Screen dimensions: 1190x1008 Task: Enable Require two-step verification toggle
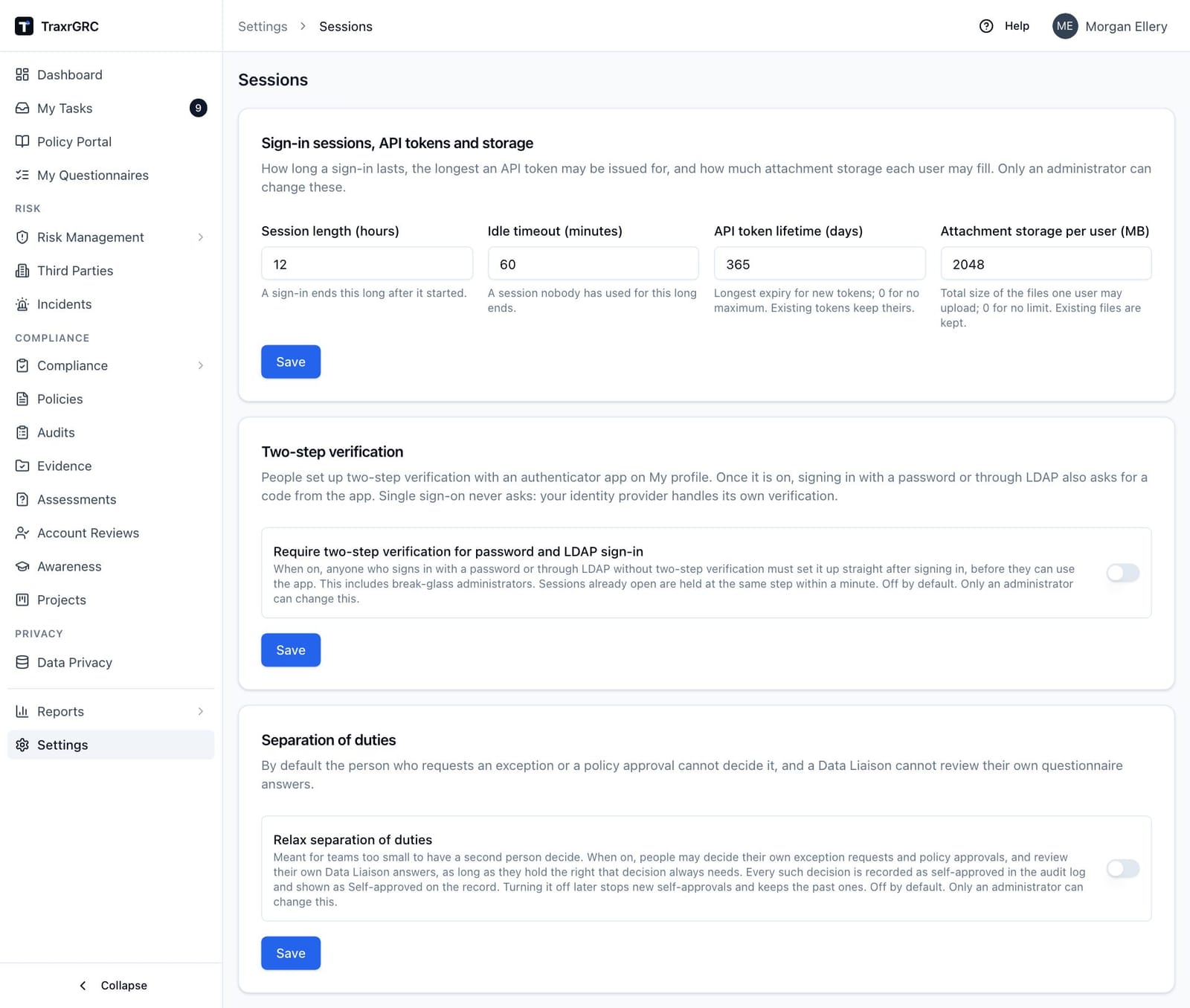1122,572
